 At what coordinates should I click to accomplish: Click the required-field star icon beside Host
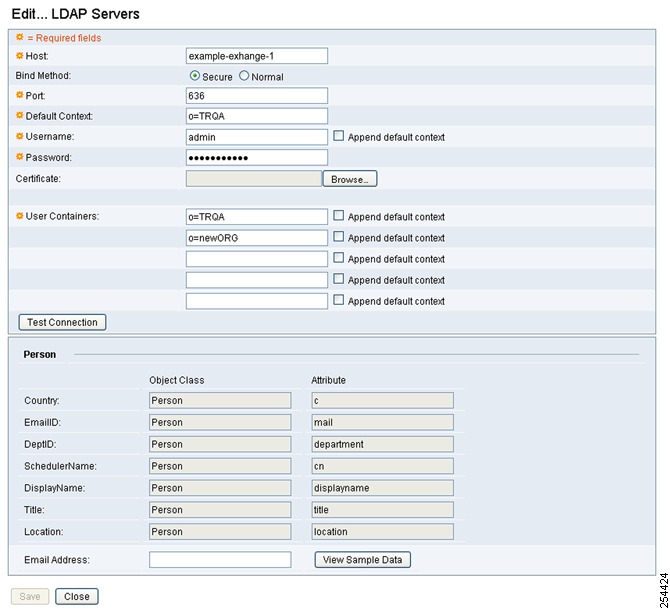20,56
